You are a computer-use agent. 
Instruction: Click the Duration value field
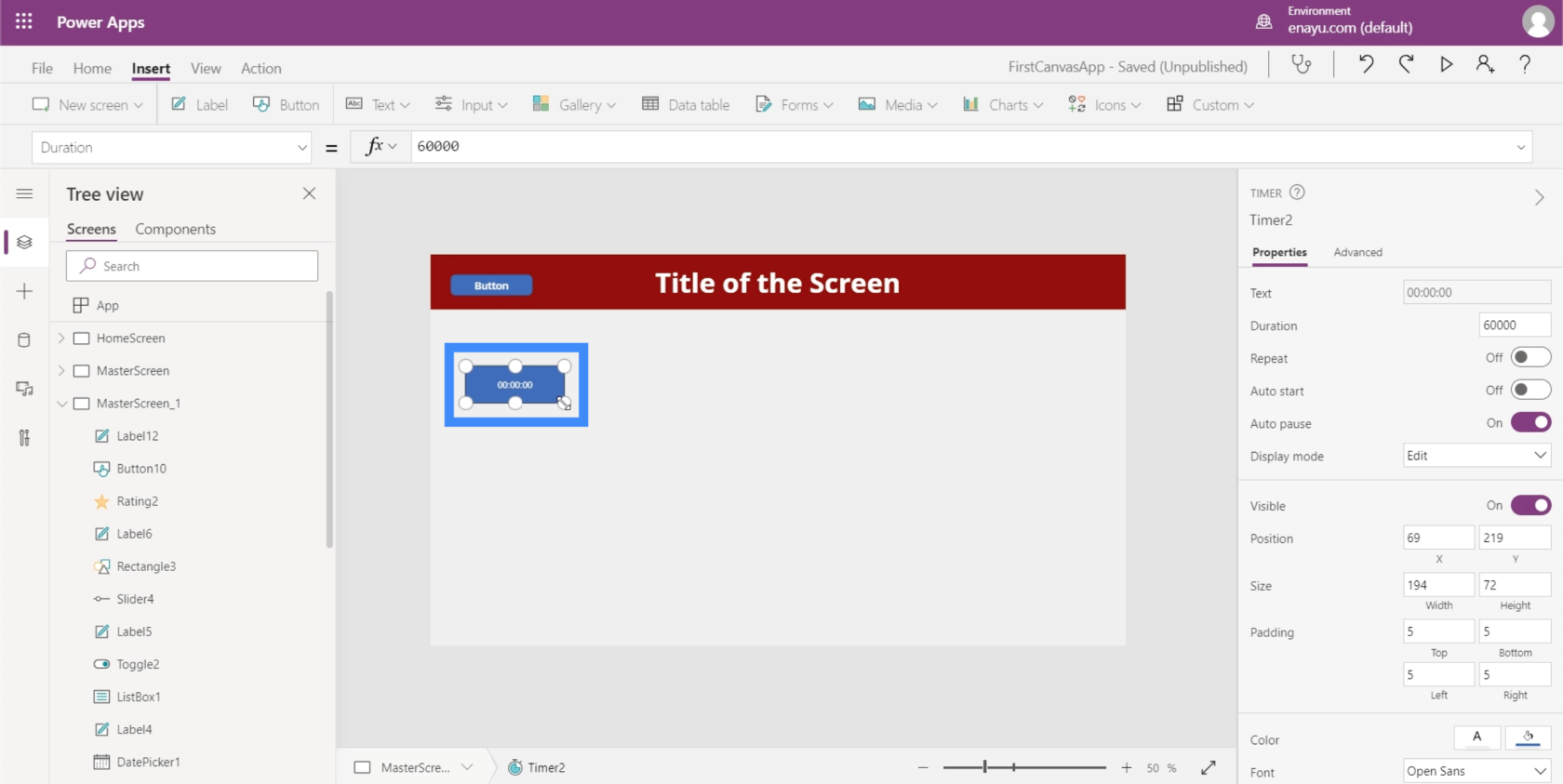[1515, 325]
